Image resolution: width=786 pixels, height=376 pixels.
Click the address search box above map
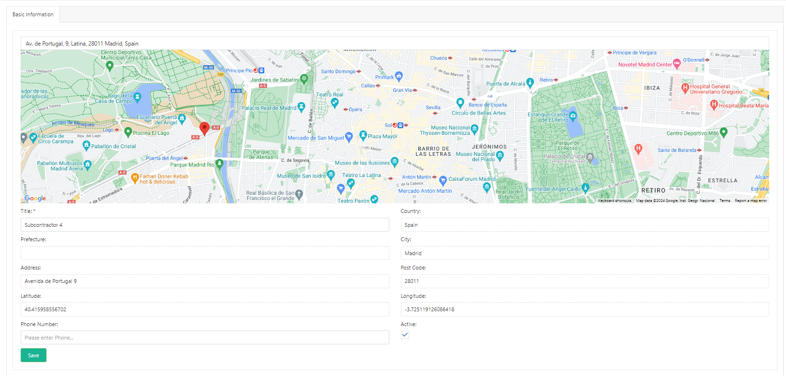pos(395,43)
